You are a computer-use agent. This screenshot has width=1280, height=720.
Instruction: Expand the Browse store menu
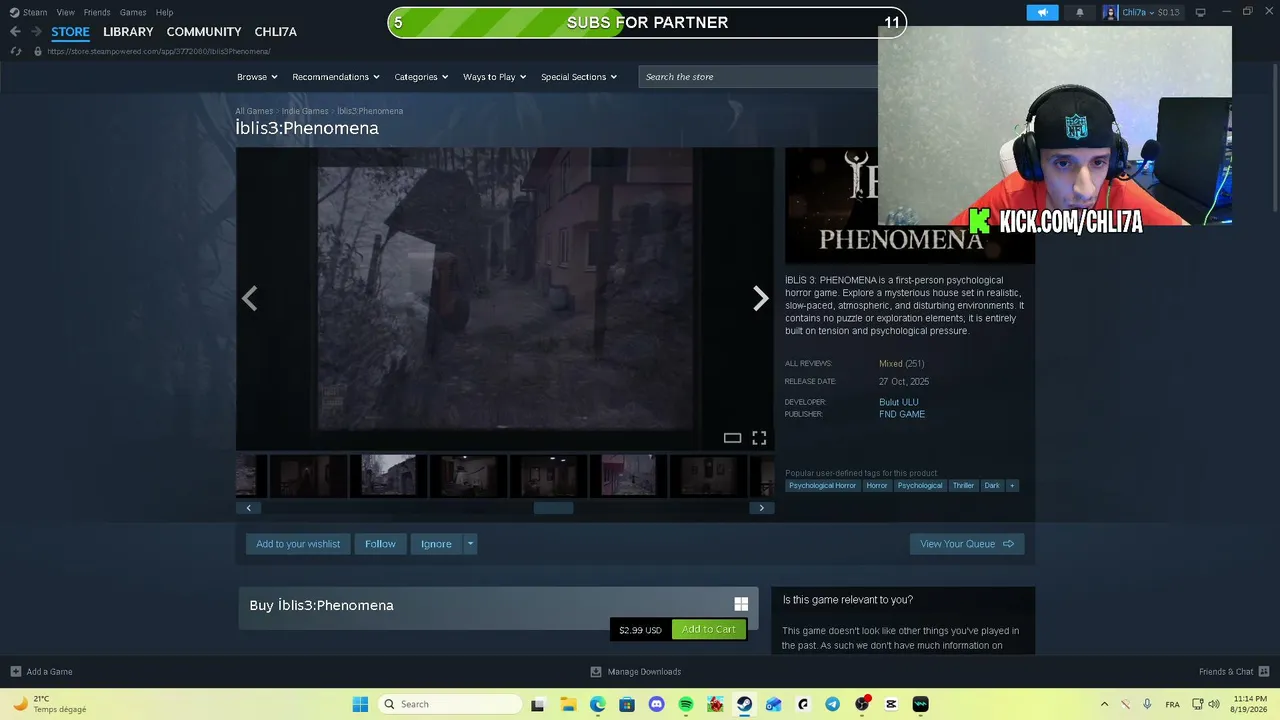coord(258,77)
